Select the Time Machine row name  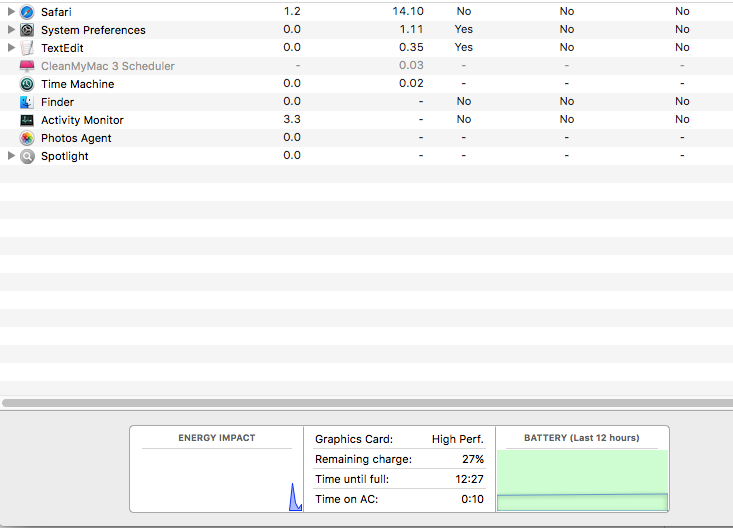[78, 84]
